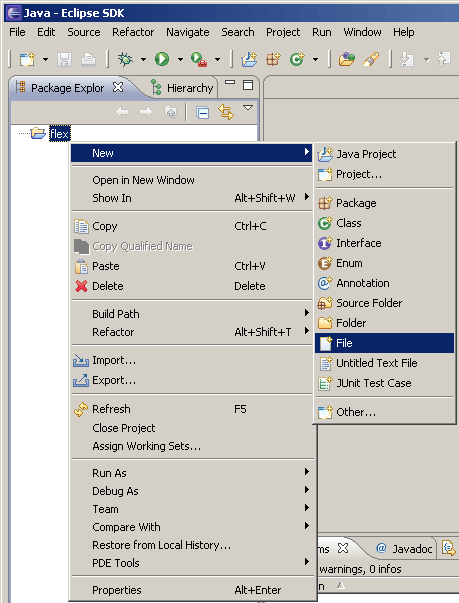The image size is (459, 603).
Task: Open the Refactor menu in menu bar
Action: (133, 32)
